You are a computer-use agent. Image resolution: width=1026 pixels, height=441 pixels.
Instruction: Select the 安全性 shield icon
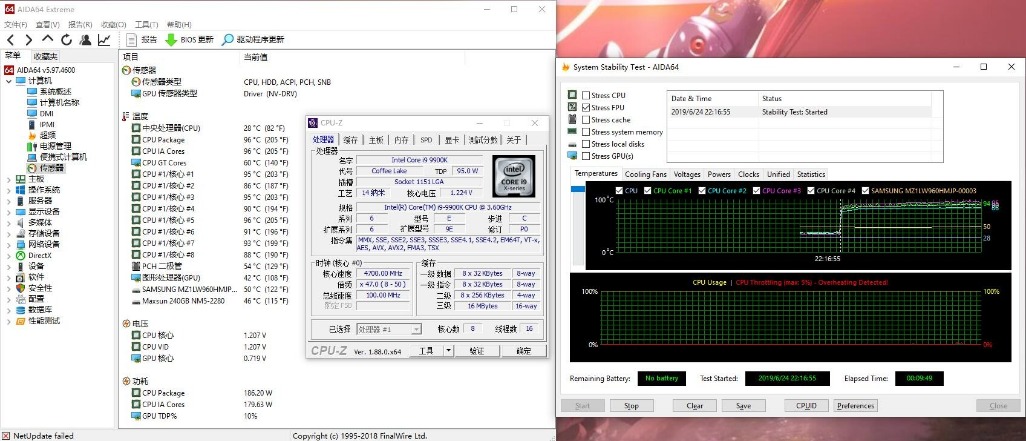21,288
